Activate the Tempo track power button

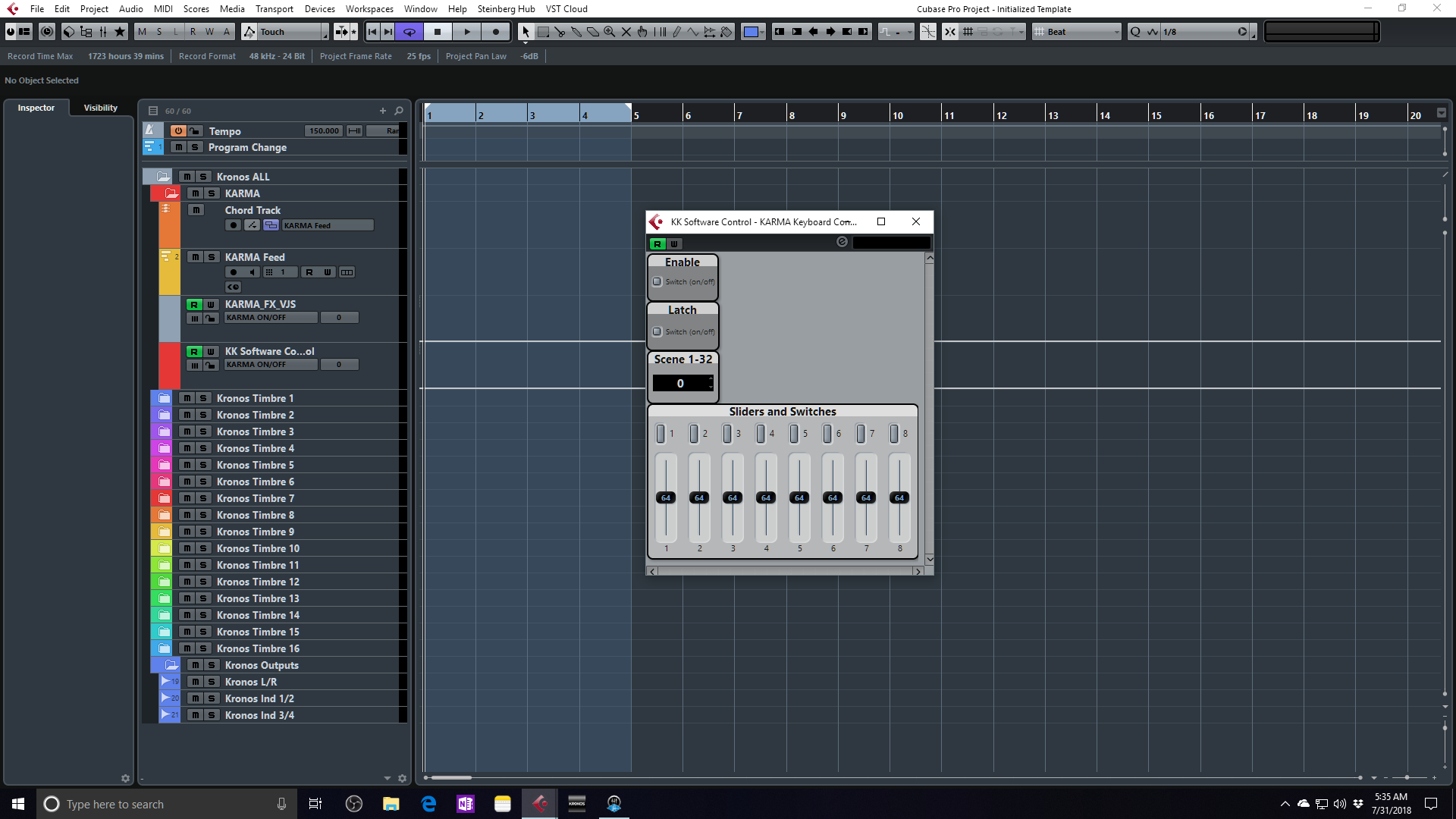(x=178, y=131)
